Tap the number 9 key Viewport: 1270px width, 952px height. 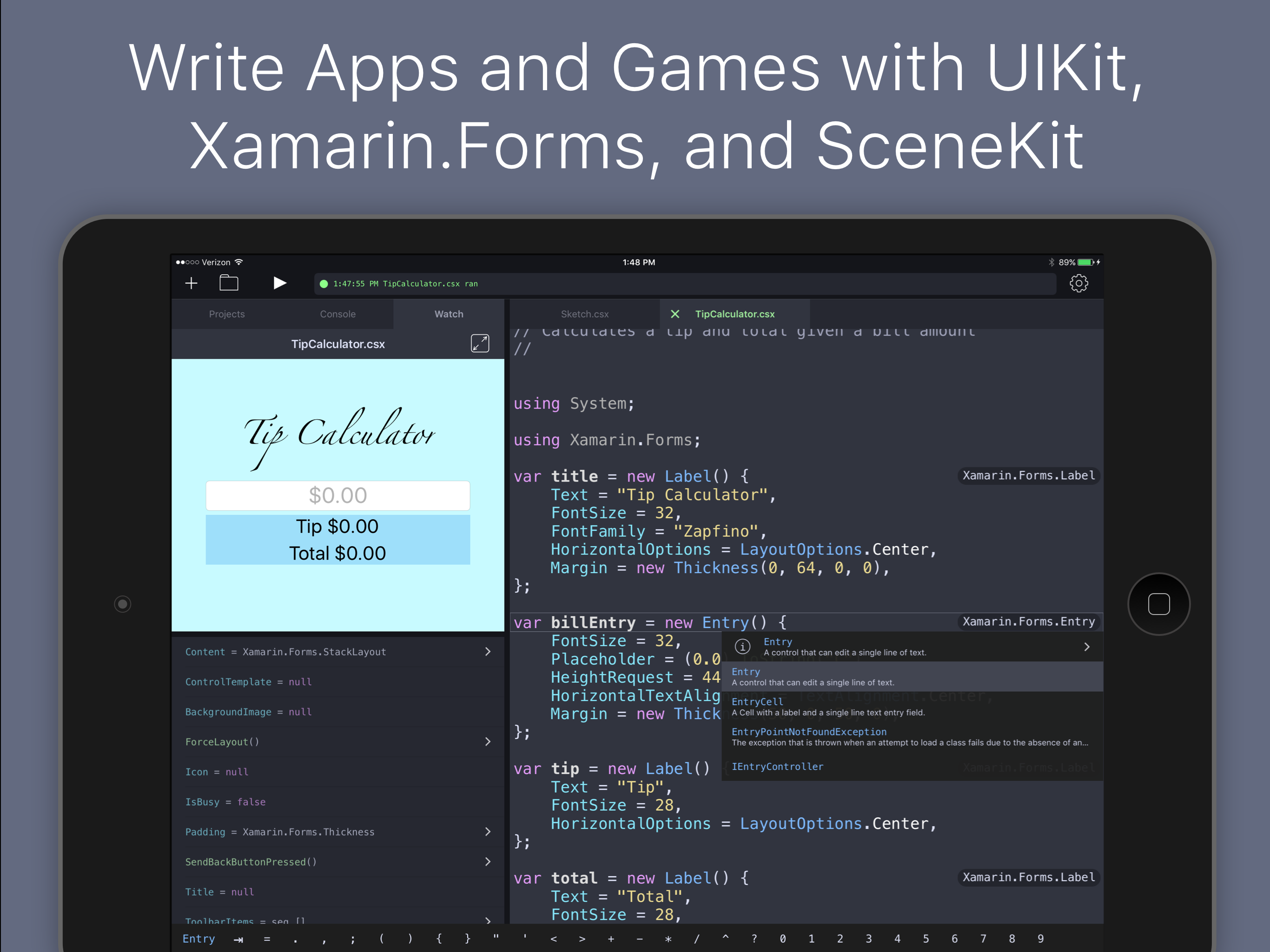[1041, 939]
